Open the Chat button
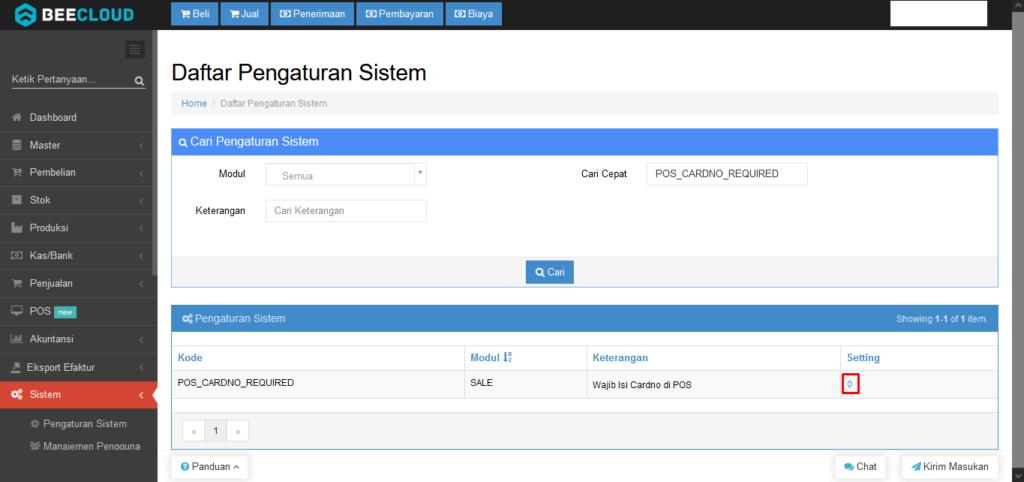 click(860, 467)
